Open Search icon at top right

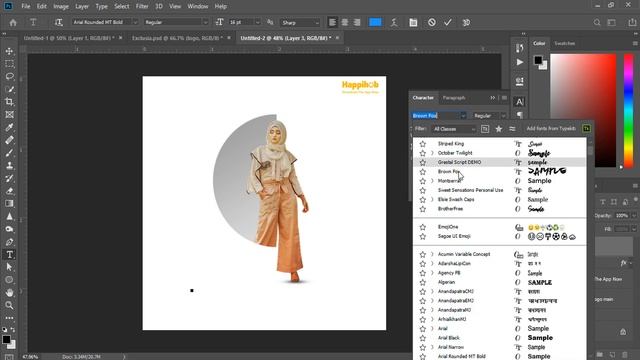click(597, 22)
